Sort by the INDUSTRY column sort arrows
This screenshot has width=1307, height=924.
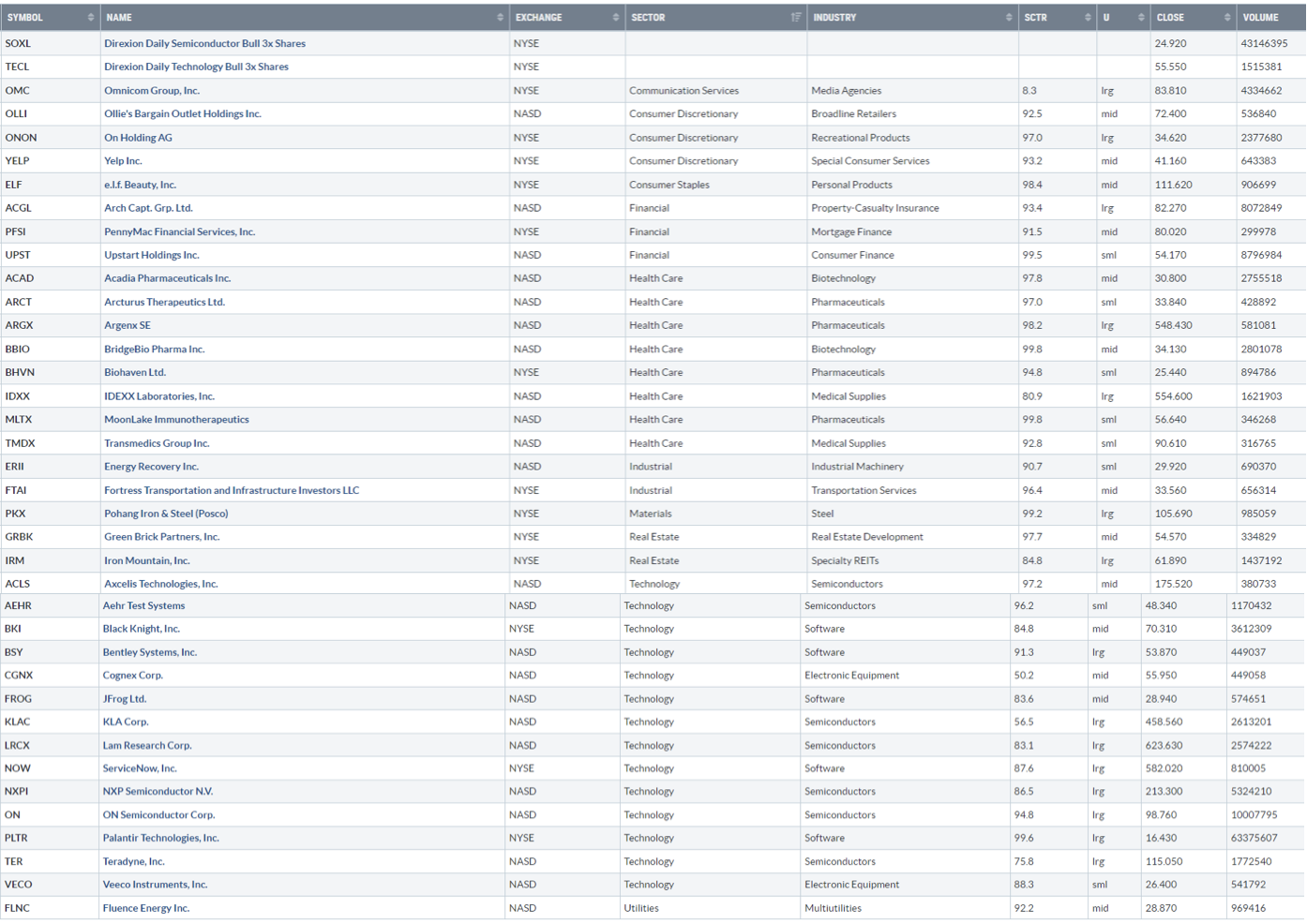[1009, 18]
